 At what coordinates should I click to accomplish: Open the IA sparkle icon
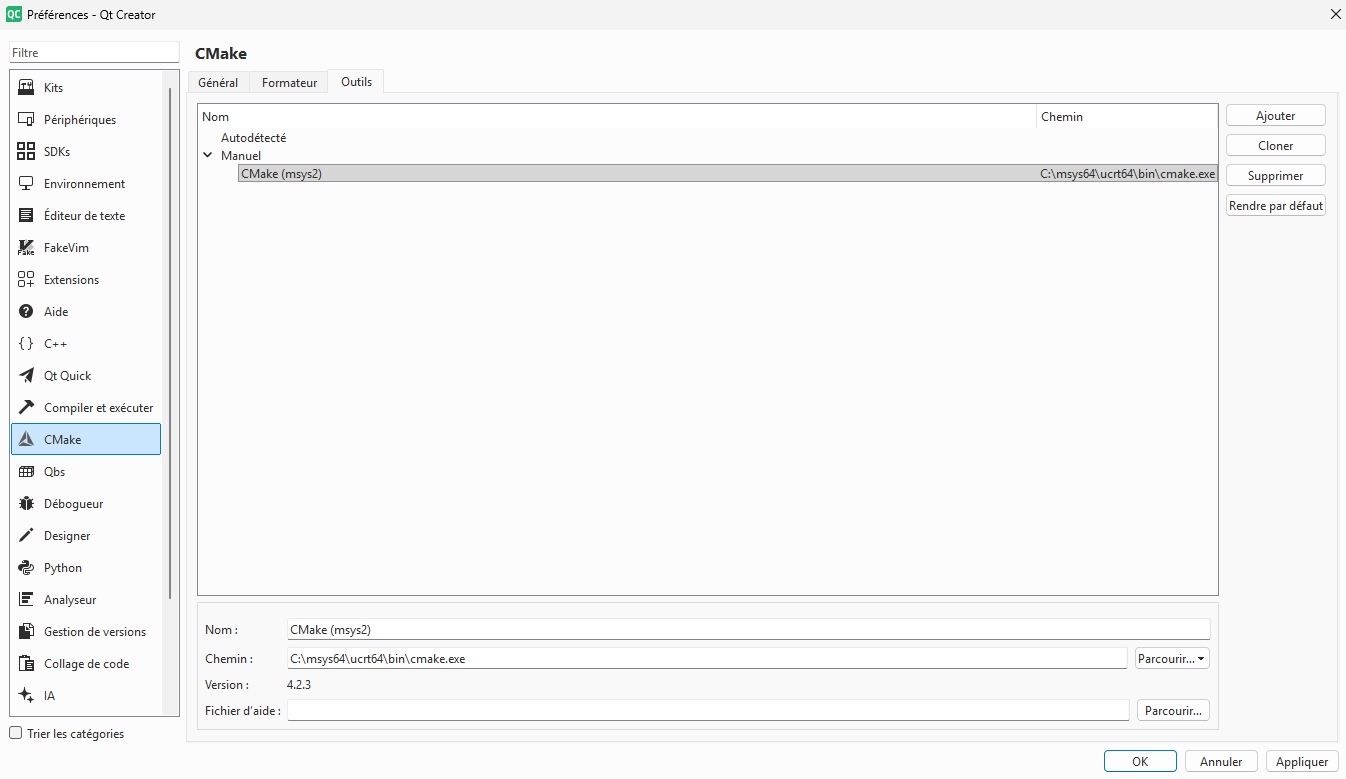click(x=27, y=696)
